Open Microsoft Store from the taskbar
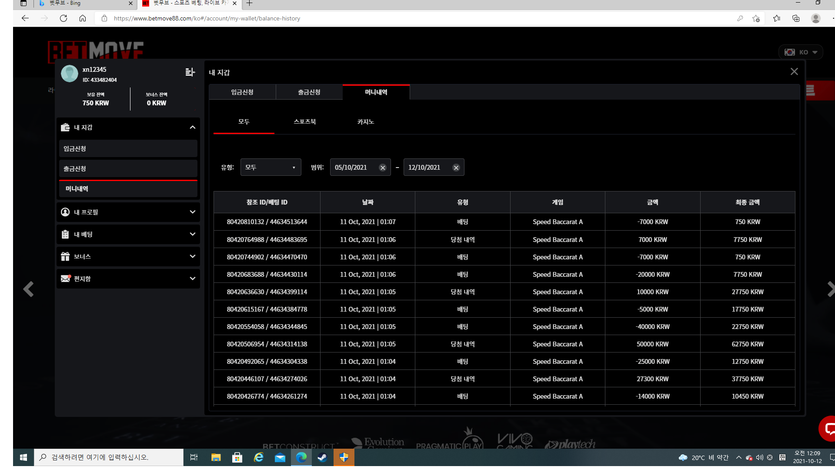 point(237,457)
